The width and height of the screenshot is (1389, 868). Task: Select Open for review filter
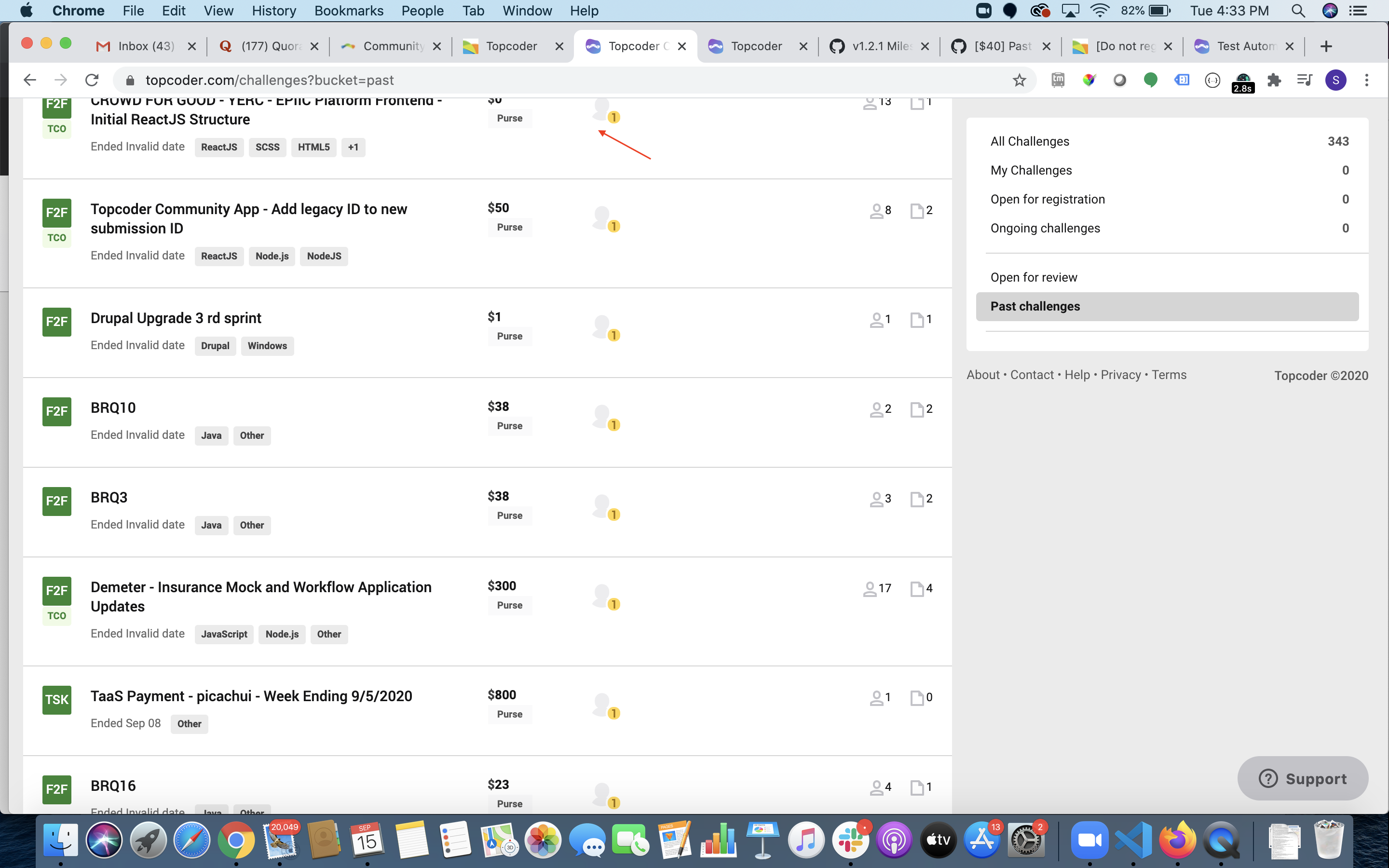pos(1169,277)
